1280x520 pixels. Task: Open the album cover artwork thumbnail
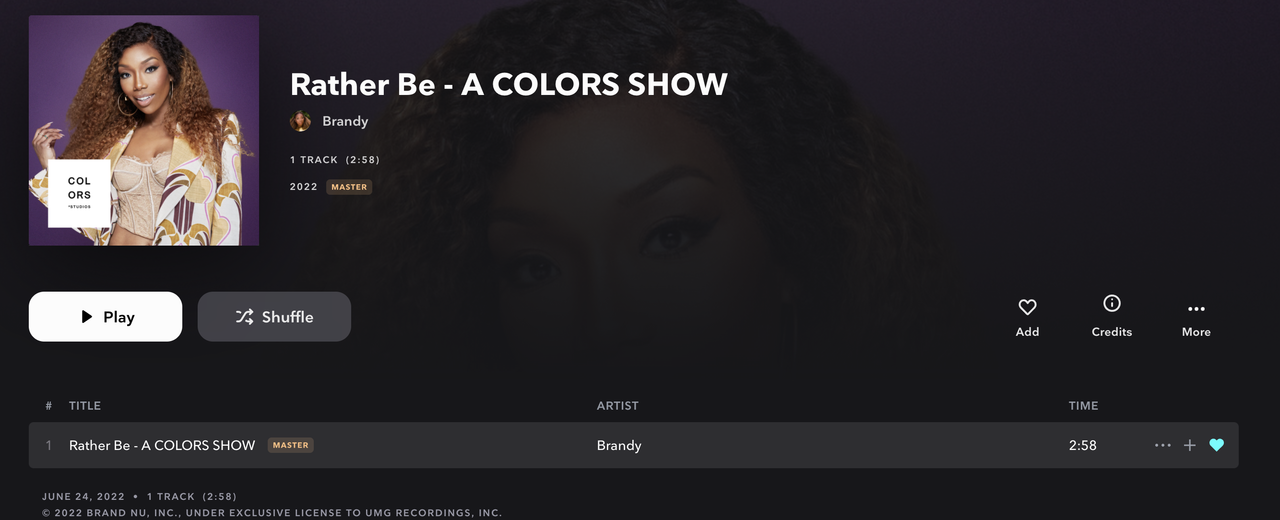[144, 130]
